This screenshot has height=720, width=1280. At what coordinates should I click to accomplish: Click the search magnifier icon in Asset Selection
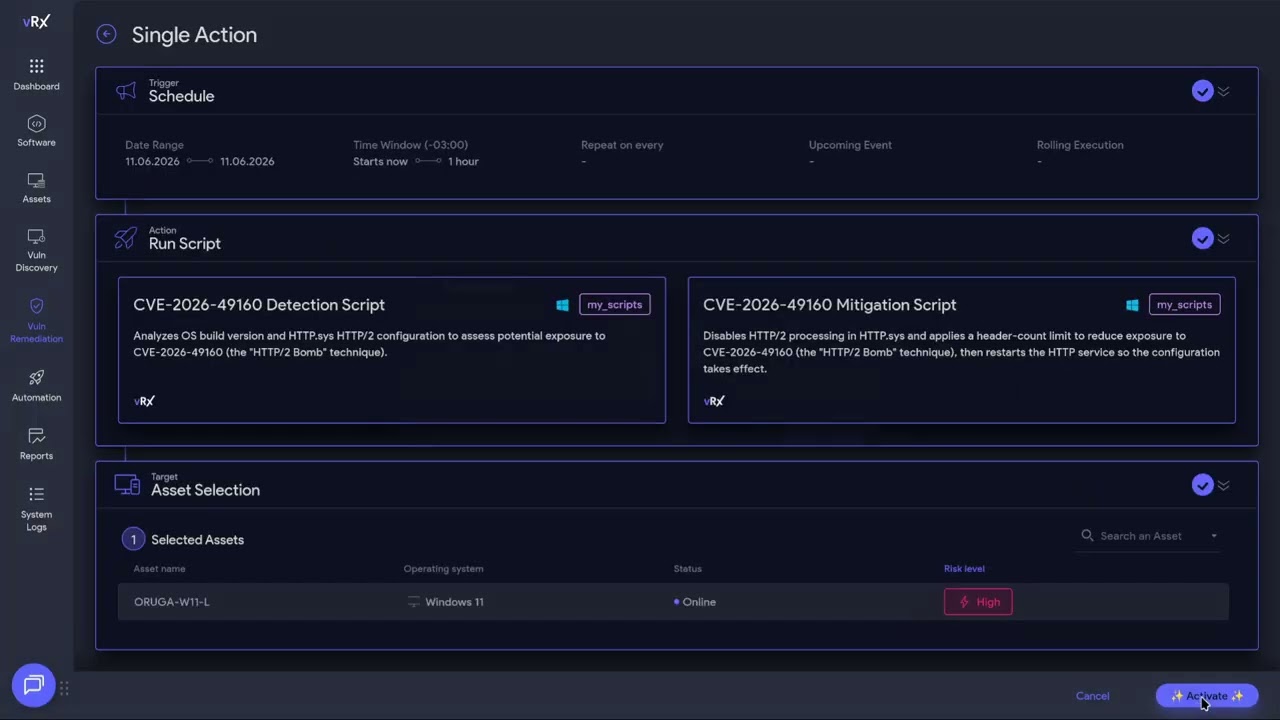click(x=1087, y=536)
